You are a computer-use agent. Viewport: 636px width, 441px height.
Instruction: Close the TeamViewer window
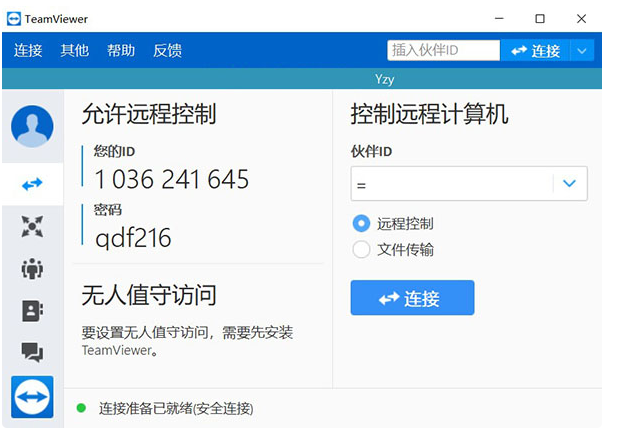pyautogui.click(x=581, y=19)
